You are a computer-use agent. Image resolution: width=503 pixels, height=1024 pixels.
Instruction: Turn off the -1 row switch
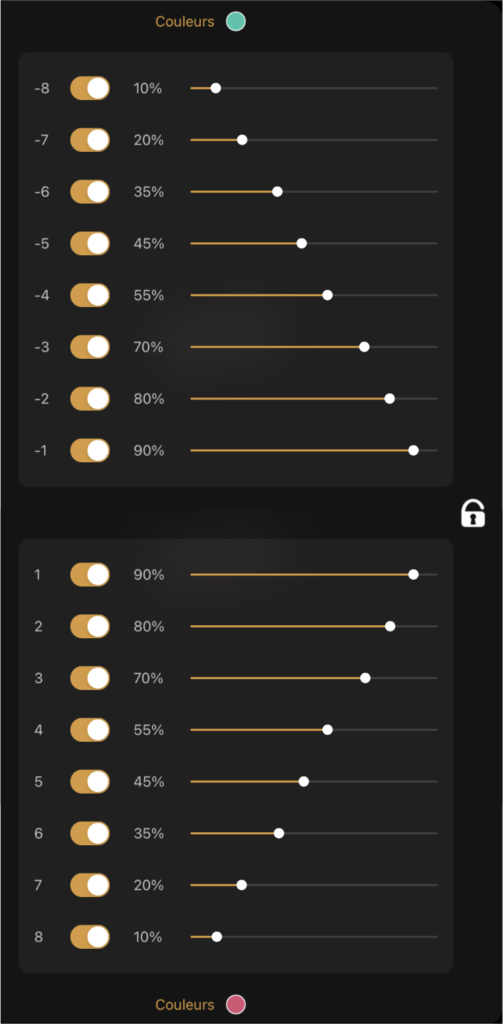click(x=90, y=451)
